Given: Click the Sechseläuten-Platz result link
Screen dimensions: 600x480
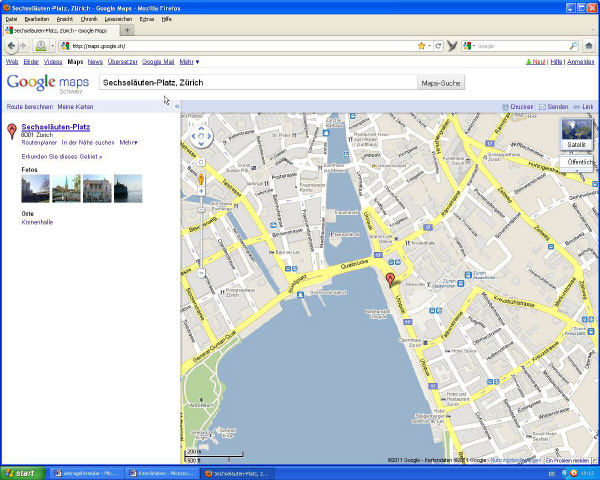Looking at the screenshot, I should 56,127.
